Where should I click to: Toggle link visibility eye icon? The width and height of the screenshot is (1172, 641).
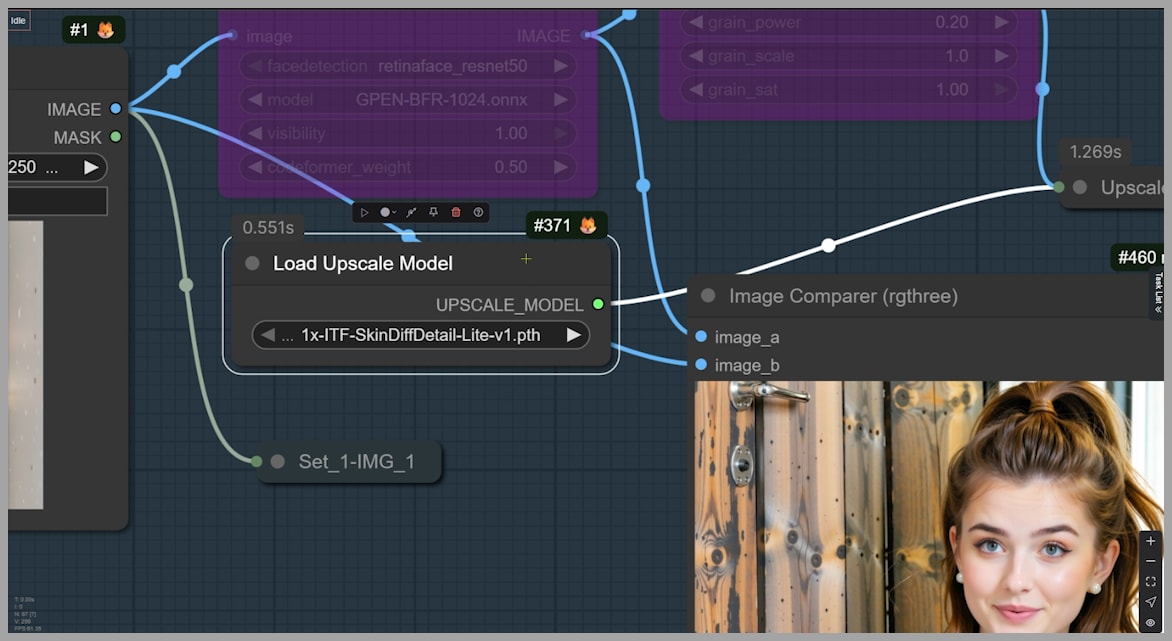click(1150, 622)
